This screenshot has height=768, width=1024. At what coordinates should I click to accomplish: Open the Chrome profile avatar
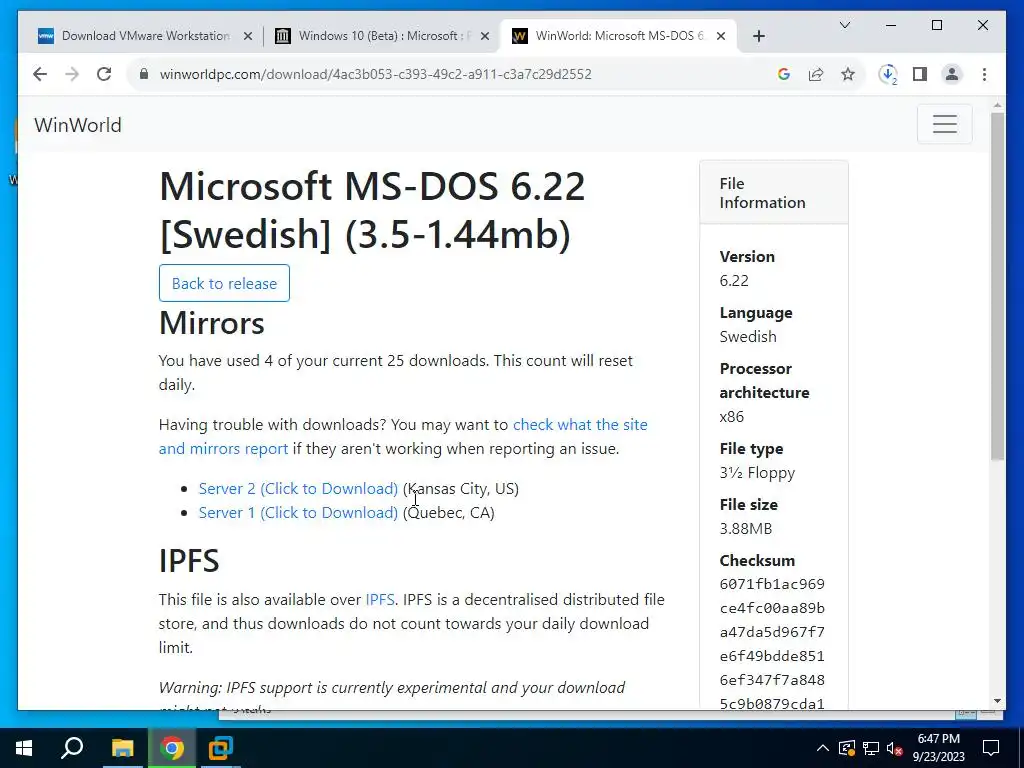(x=952, y=74)
